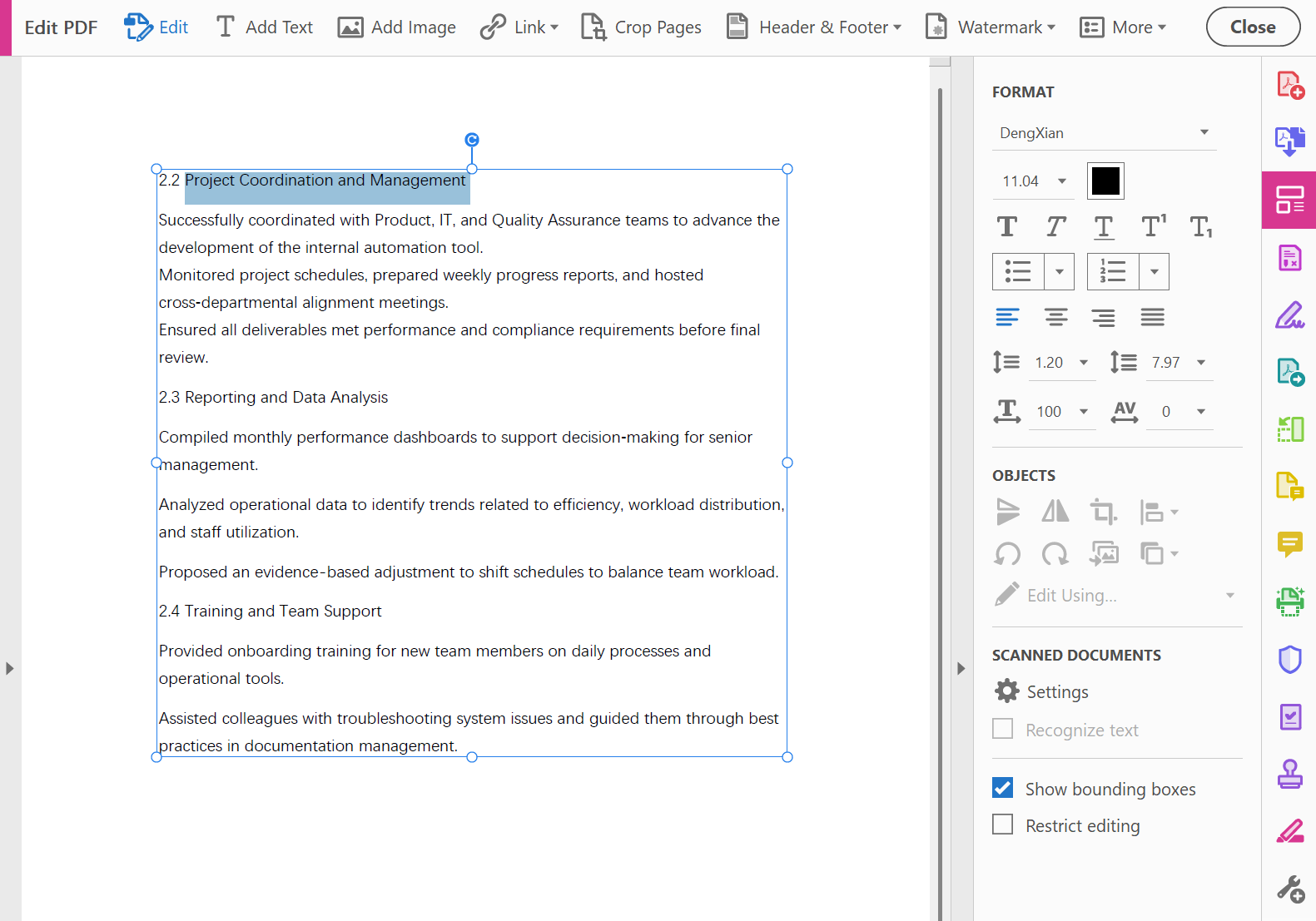Viewport: 1316px width, 921px height.
Task: Open the black font color swatch
Action: pos(1105,181)
